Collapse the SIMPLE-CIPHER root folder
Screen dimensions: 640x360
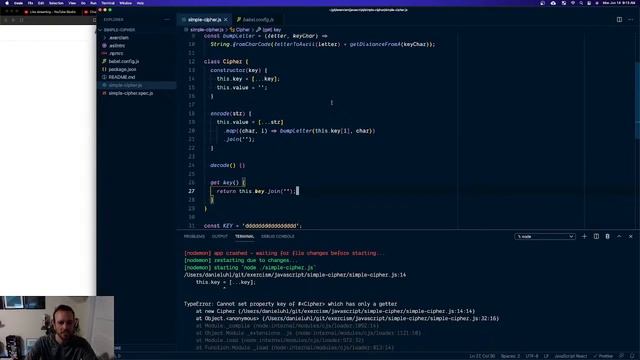click(119, 30)
